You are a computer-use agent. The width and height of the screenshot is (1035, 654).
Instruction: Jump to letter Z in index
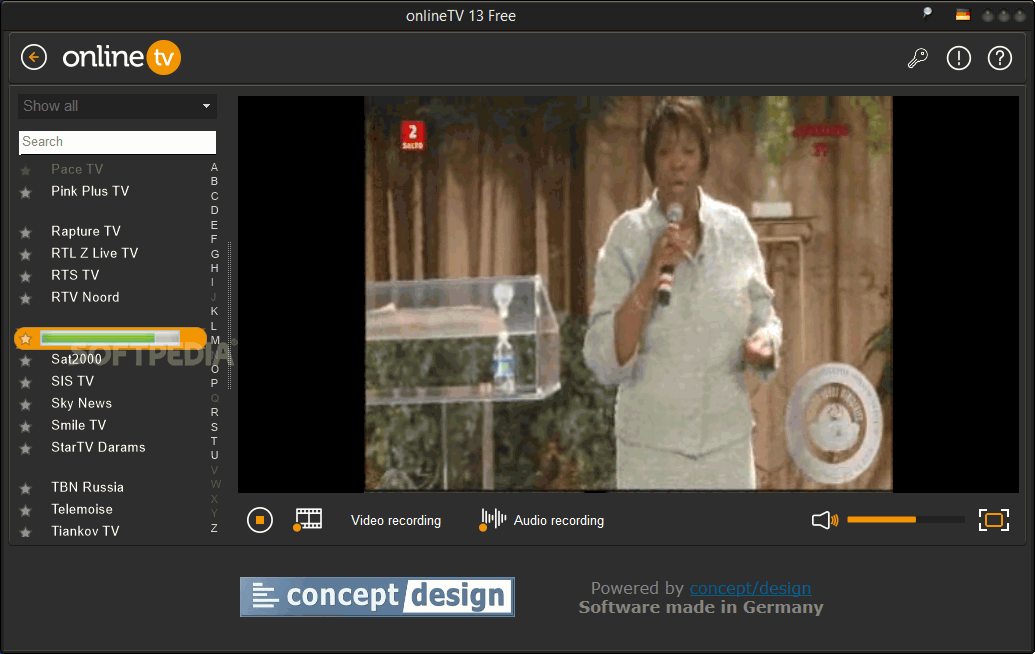214,528
